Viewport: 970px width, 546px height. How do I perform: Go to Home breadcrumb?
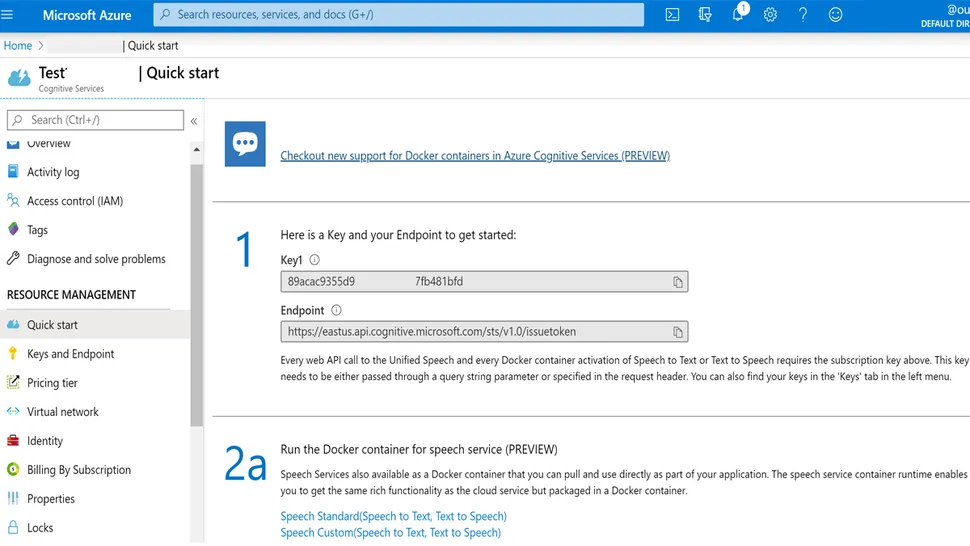click(17, 46)
